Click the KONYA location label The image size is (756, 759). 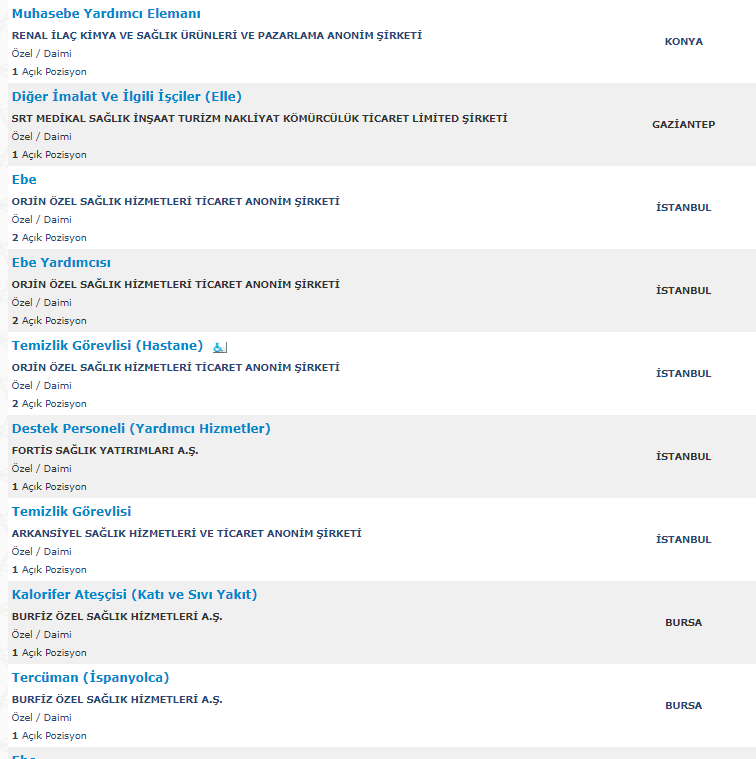684,42
